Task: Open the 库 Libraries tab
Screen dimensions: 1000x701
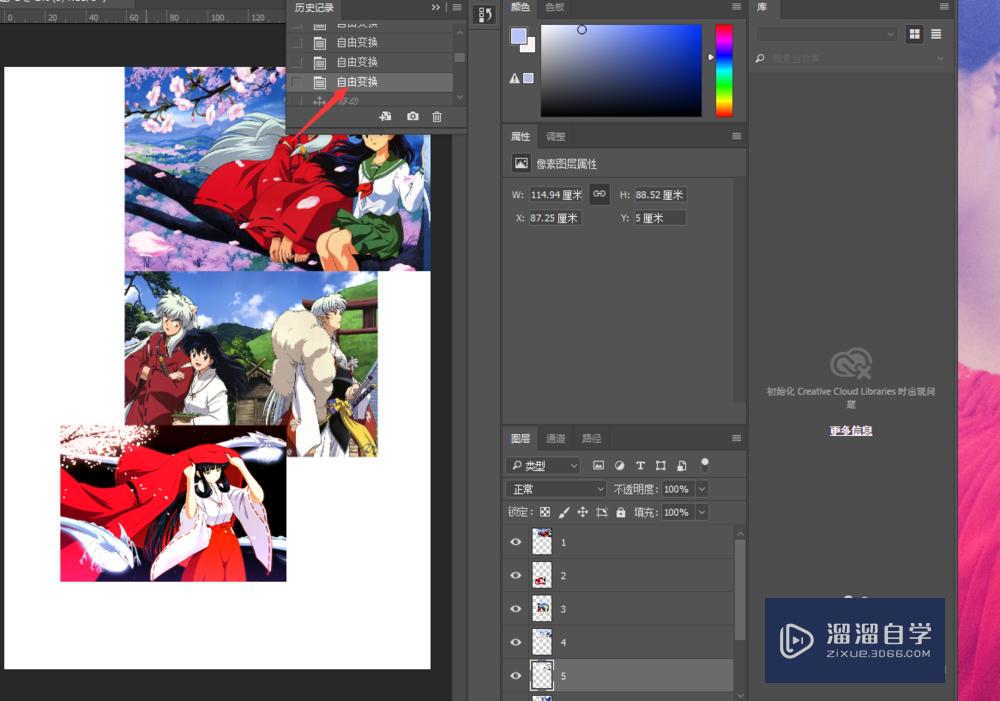Action: coord(762,7)
